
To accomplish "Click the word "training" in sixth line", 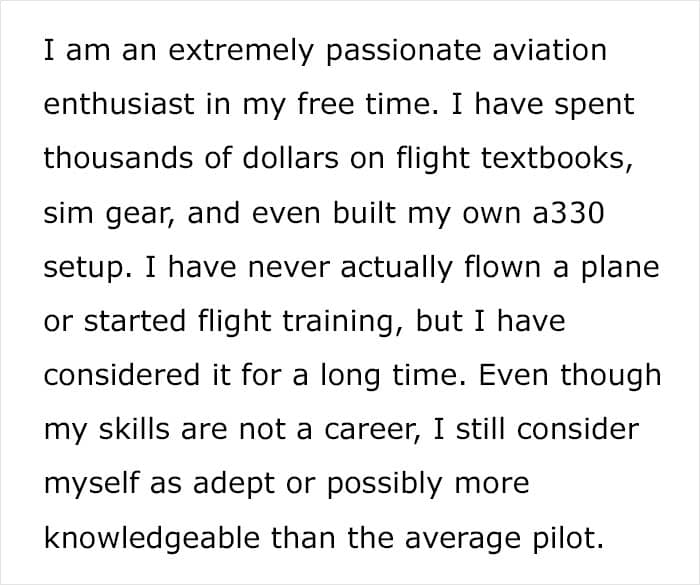I will (338, 323).
